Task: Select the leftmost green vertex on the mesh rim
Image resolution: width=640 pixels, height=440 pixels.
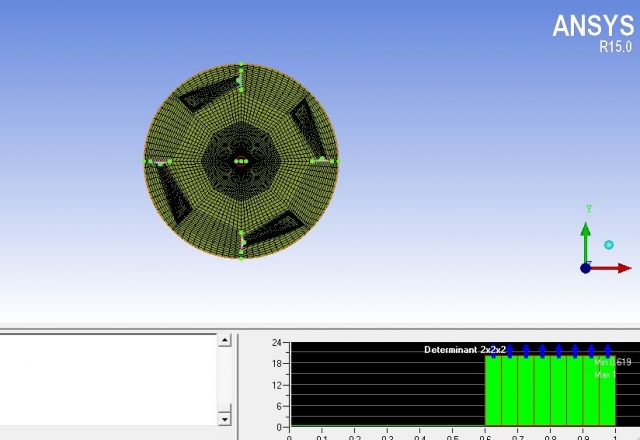Action: (x=145, y=161)
